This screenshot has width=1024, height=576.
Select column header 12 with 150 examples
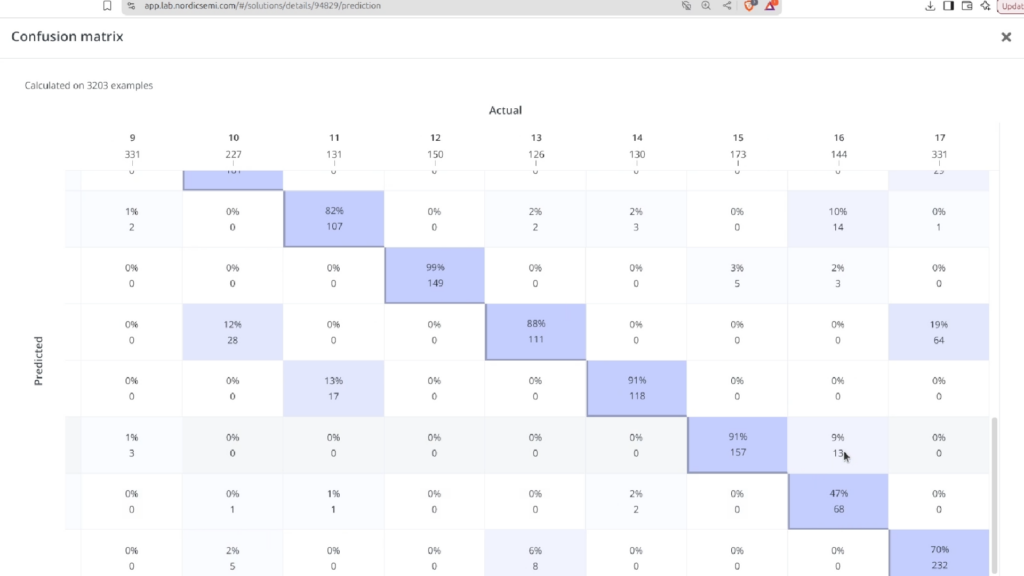coord(435,146)
